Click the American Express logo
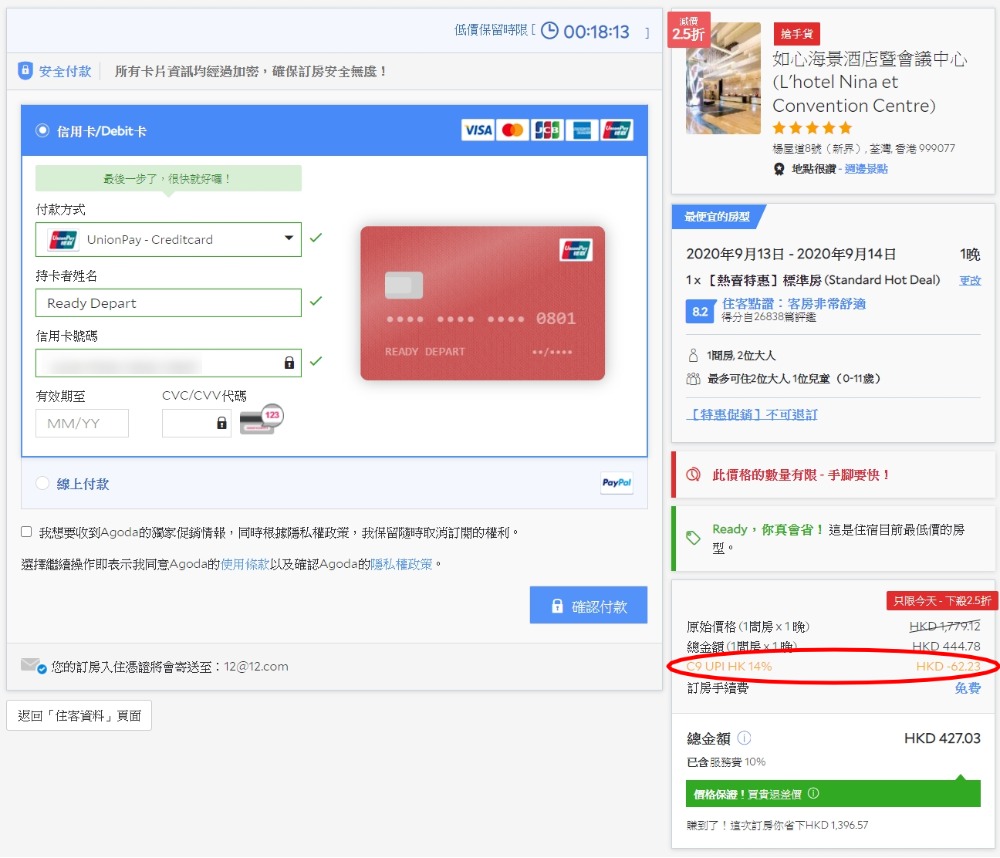 (581, 130)
